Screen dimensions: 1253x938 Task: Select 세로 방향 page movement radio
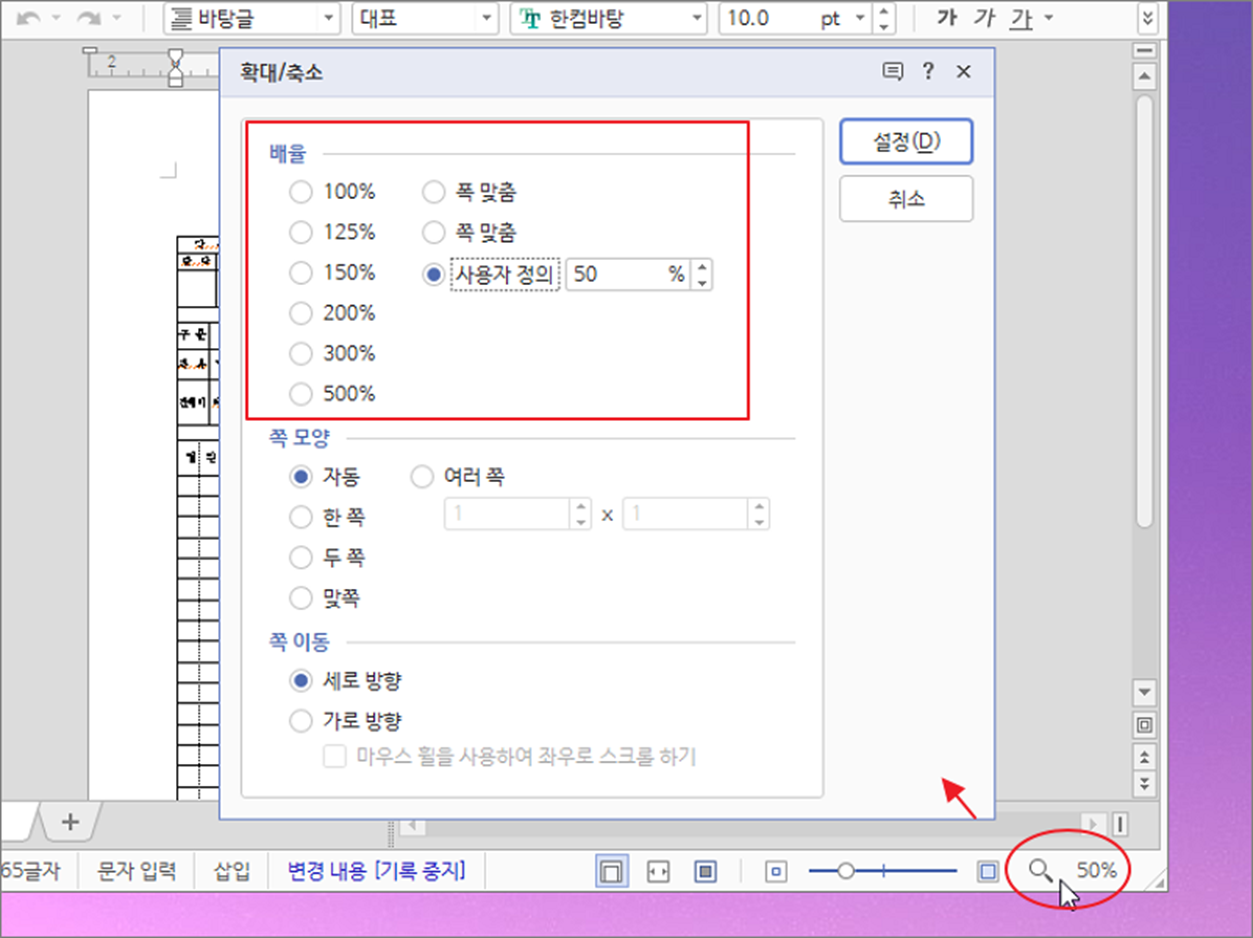(301, 680)
